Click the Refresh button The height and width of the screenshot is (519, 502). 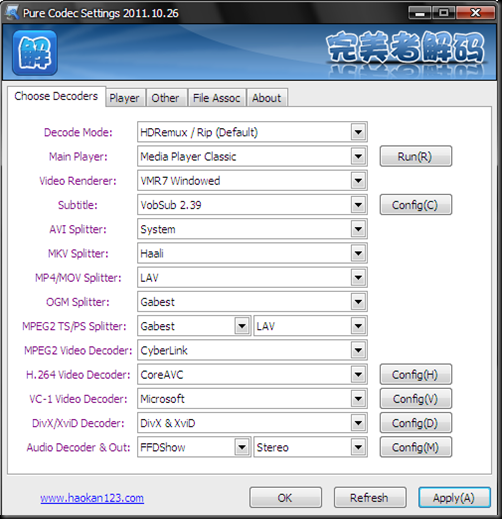point(370,498)
